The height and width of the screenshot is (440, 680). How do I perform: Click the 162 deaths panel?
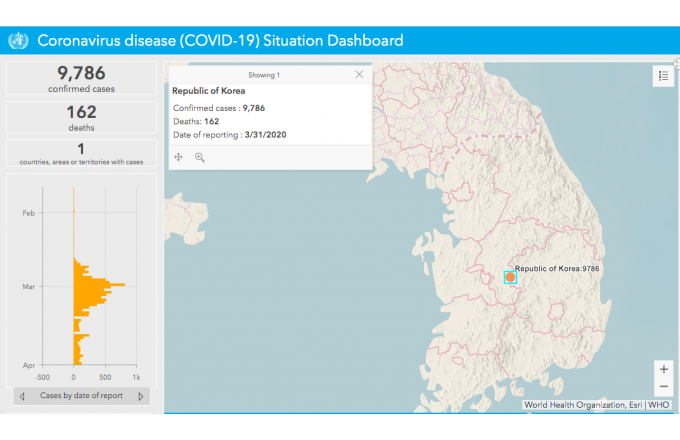click(x=81, y=117)
